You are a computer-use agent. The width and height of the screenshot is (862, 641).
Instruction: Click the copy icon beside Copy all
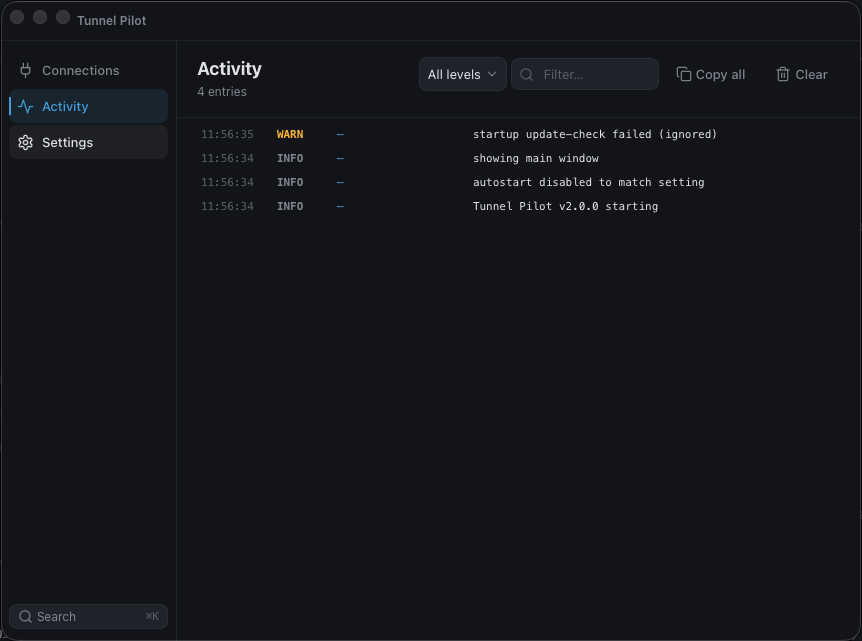coord(683,74)
